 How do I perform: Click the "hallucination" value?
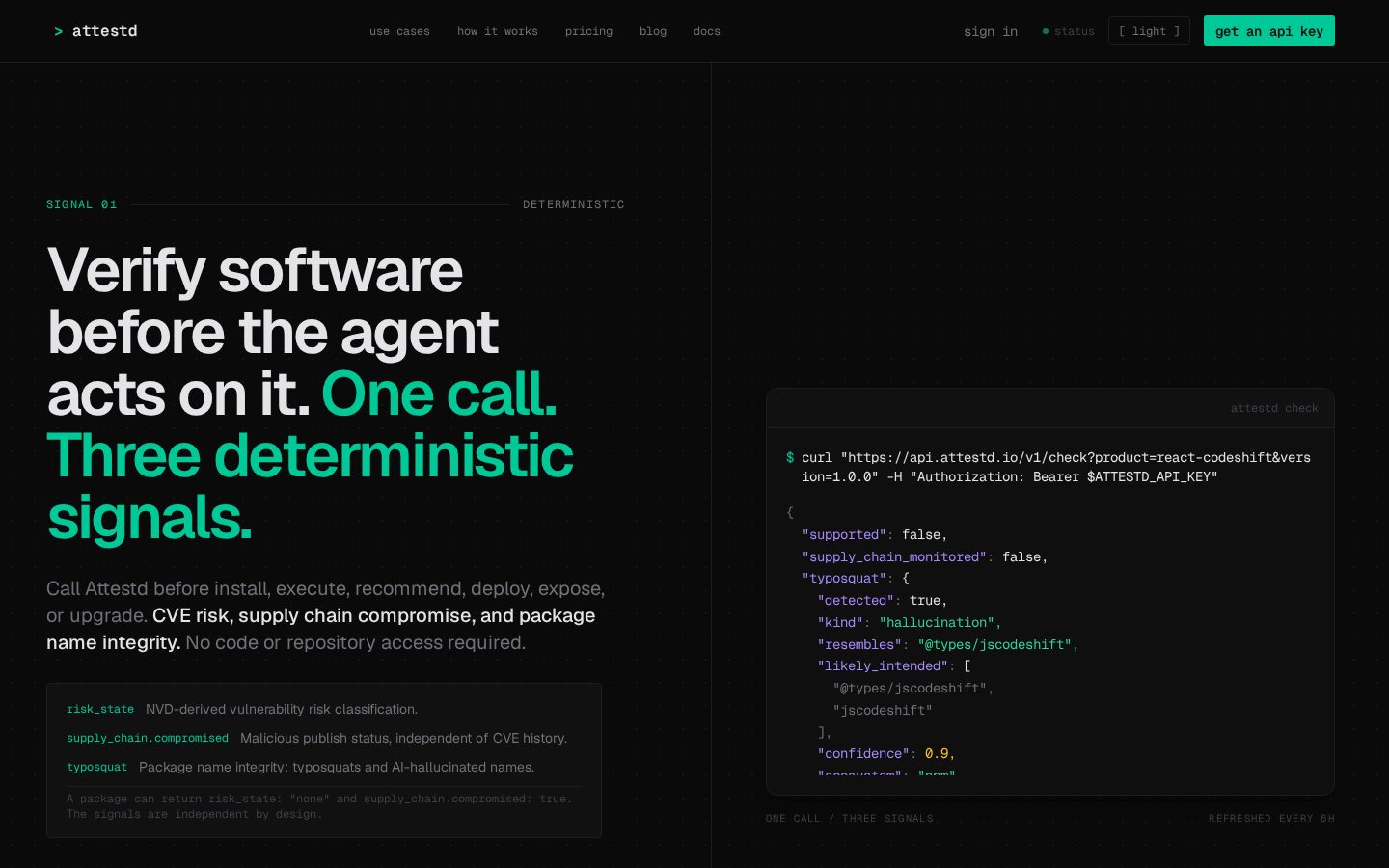[937, 622]
